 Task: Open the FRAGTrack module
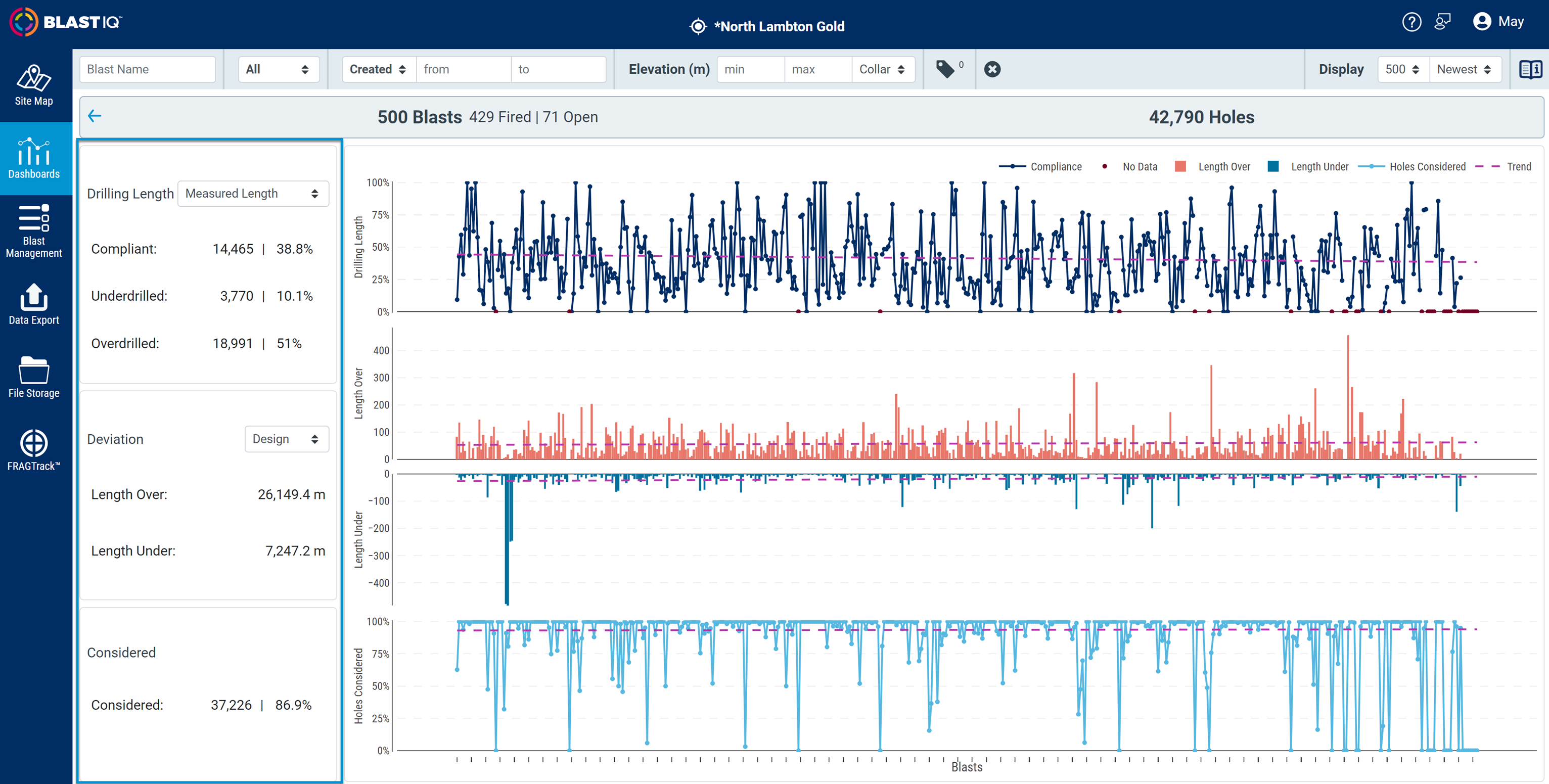pyautogui.click(x=34, y=450)
